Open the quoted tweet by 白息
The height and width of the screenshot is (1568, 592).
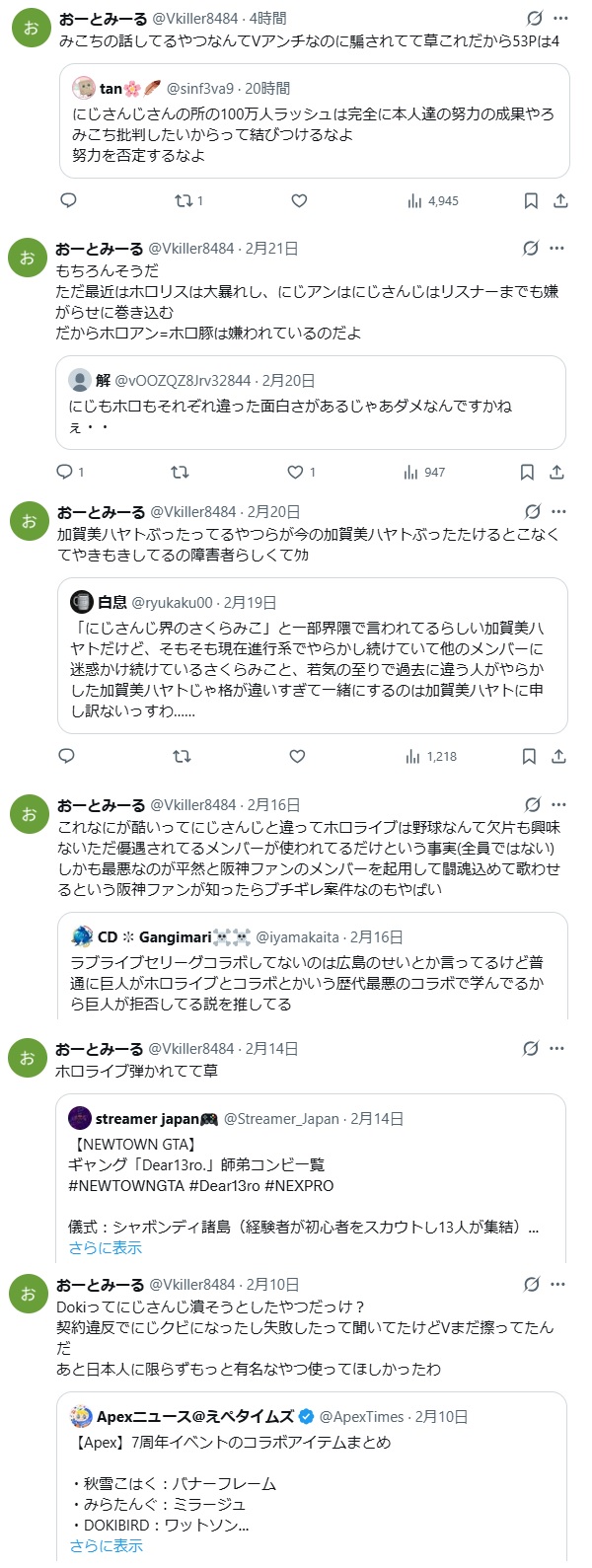click(x=312, y=655)
